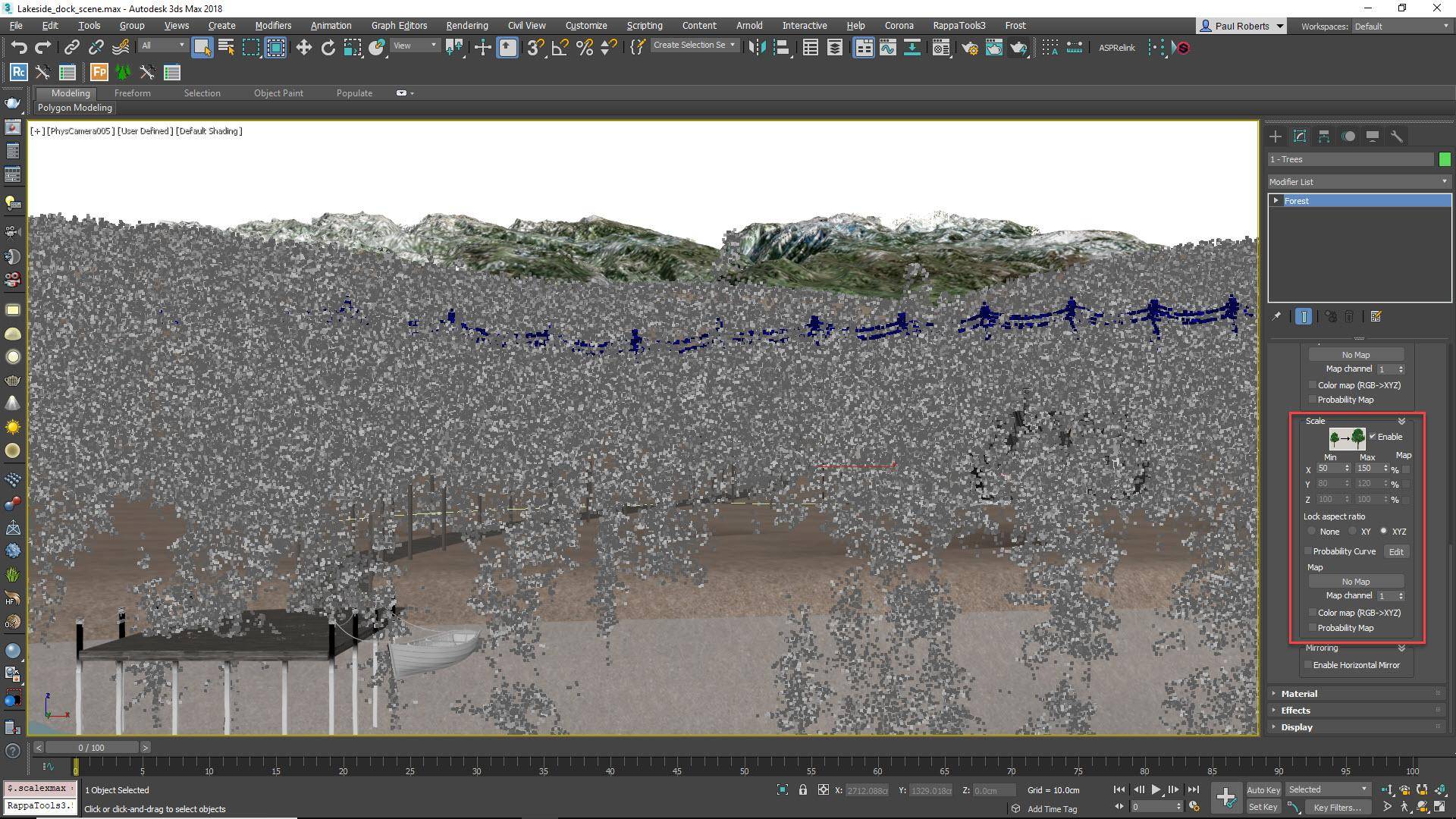Open the Forest Pack icon in the toolbar
This screenshot has height=819, width=1456.
pyautogui.click(x=99, y=72)
